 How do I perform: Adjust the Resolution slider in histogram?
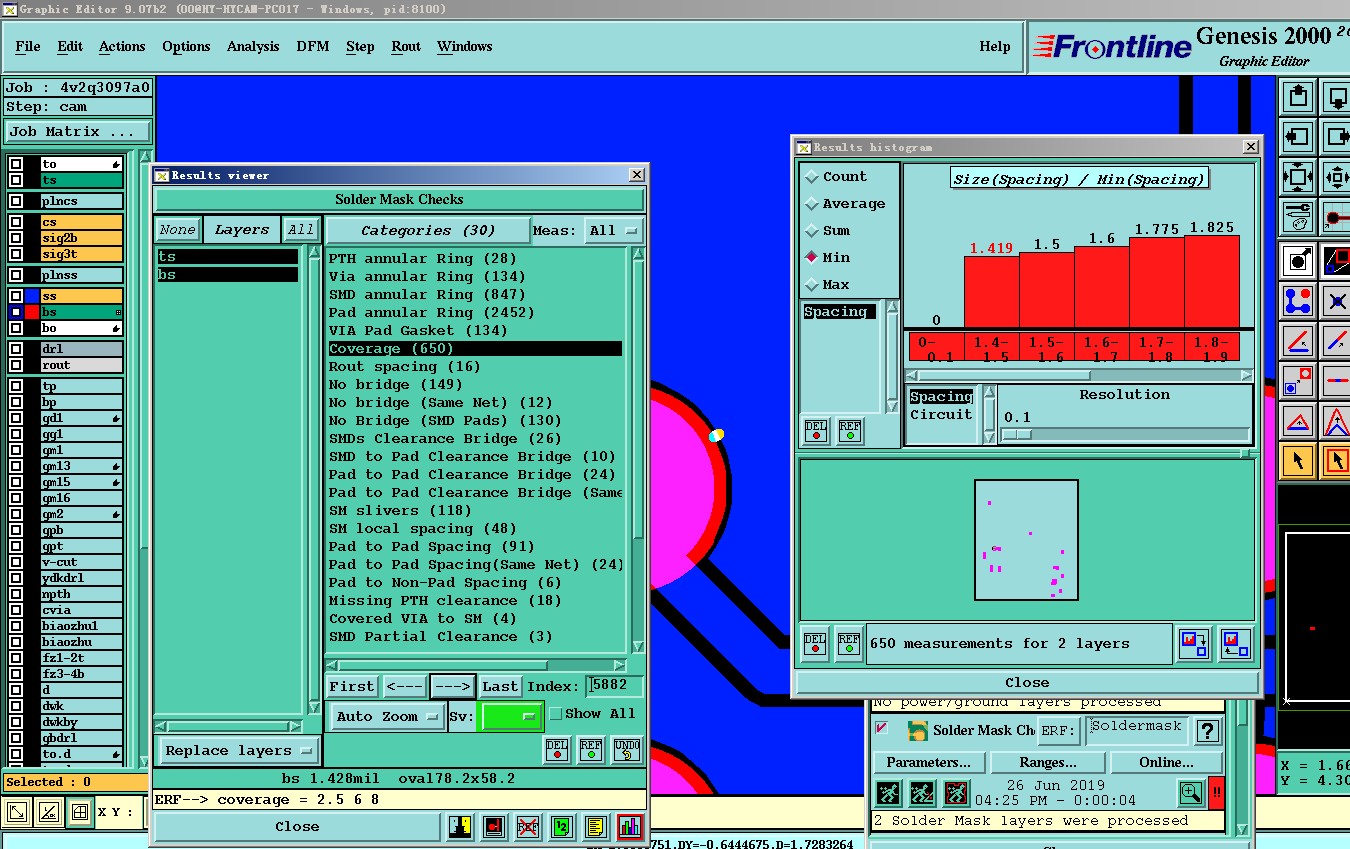(1017, 434)
